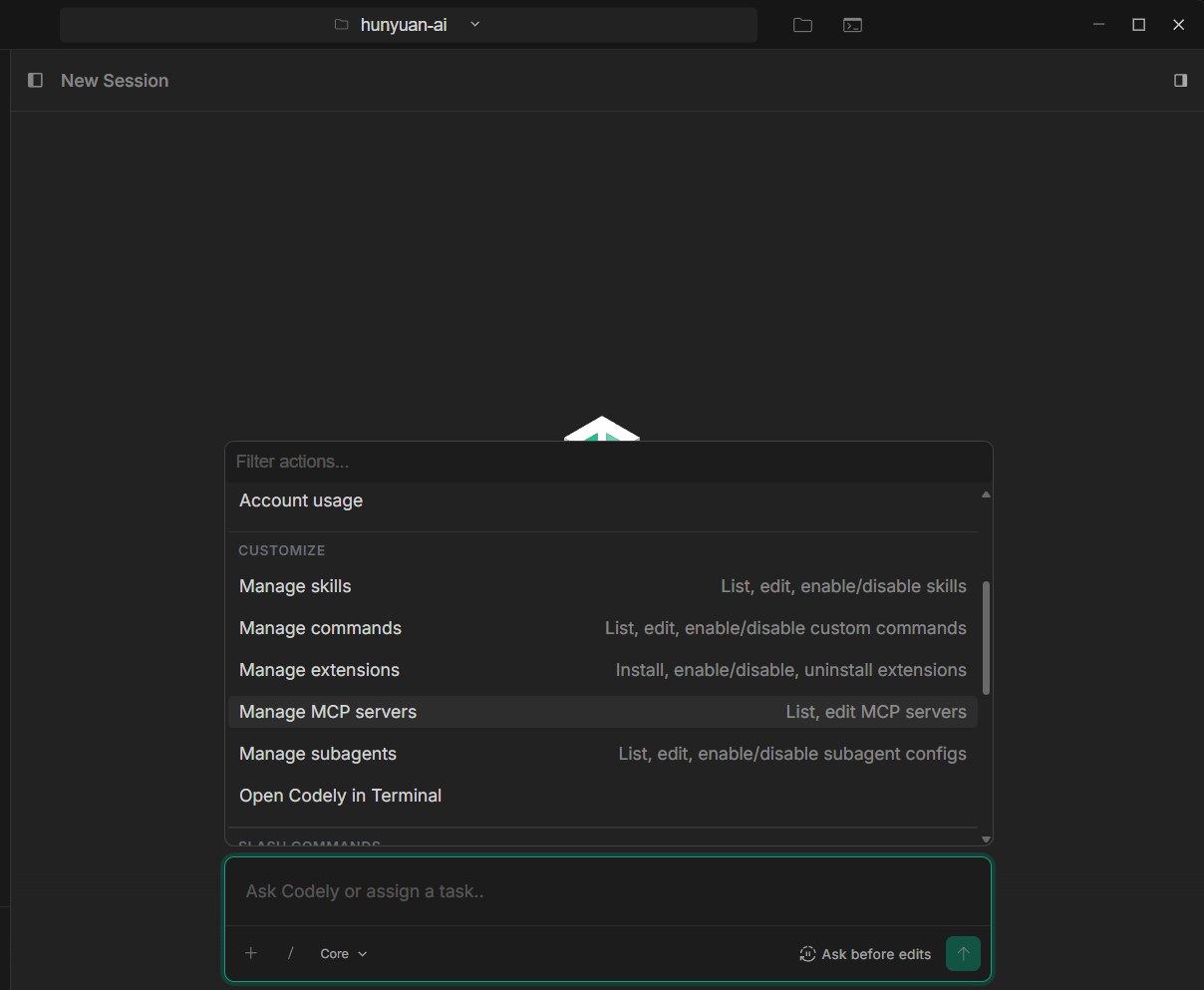Open the hunyuan-ai project dropdown
1204x990 pixels.
pos(409,25)
